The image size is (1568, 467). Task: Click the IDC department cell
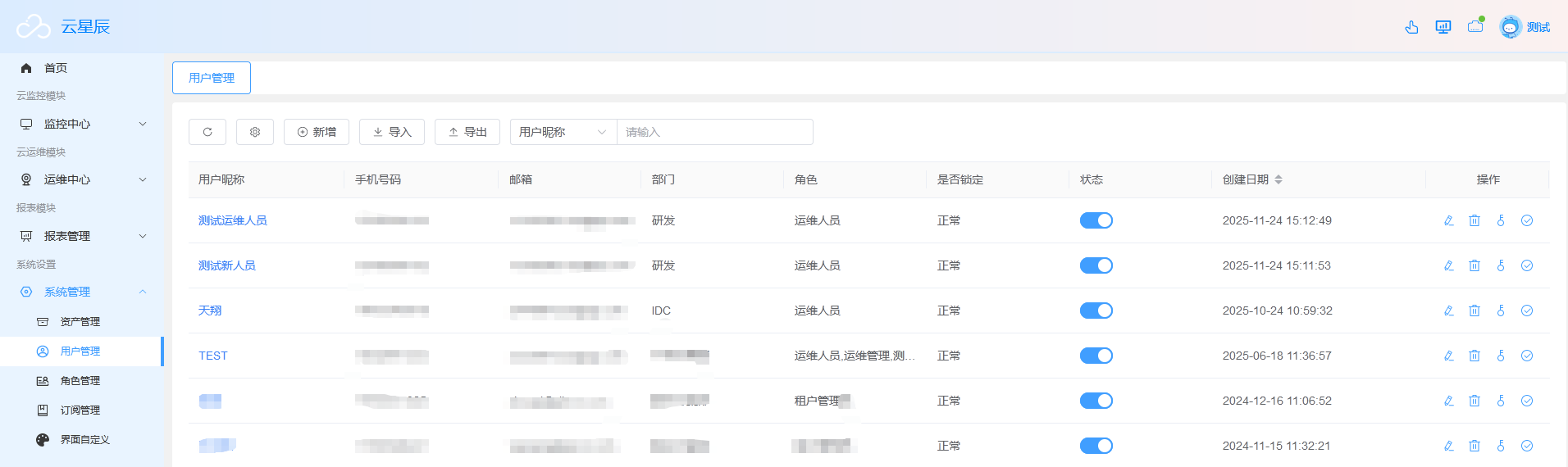tap(661, 311)
